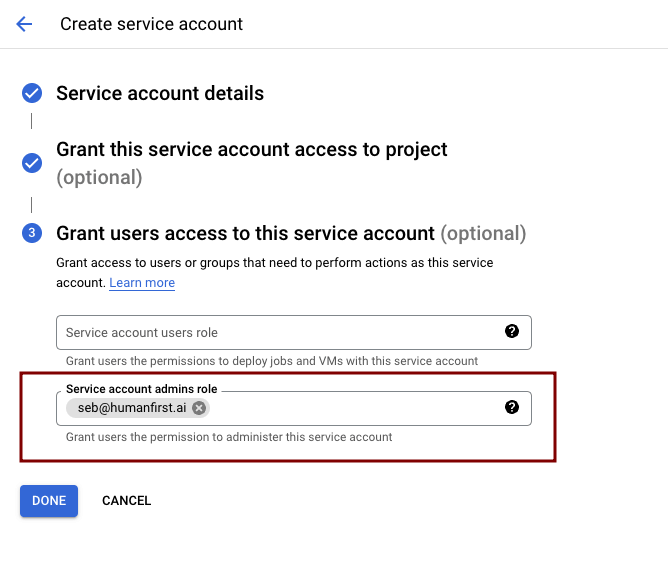Focus the Service account users role field

280,332
